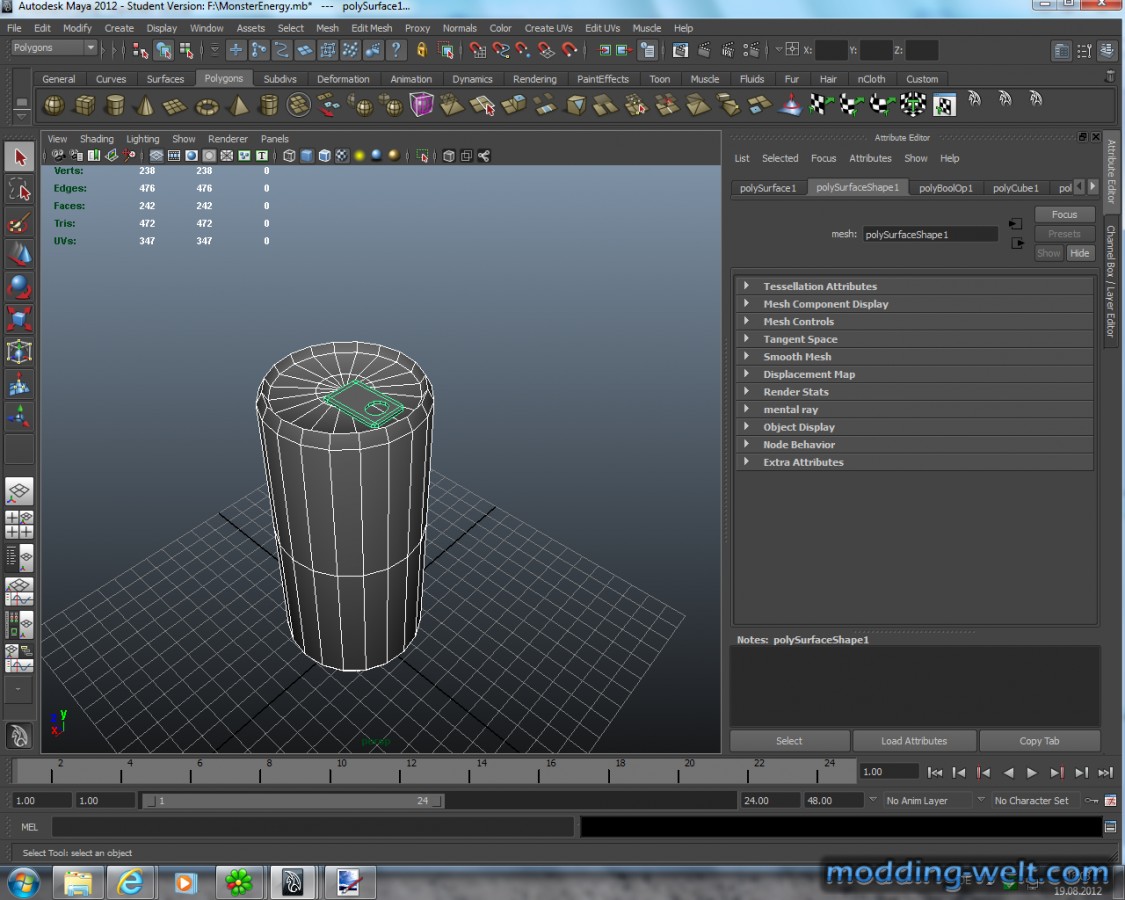Viewport: 1125px width, 900px height.
Task: Toggle Attribute Editor display icon at top right
Action: (x=1060, y=50)
